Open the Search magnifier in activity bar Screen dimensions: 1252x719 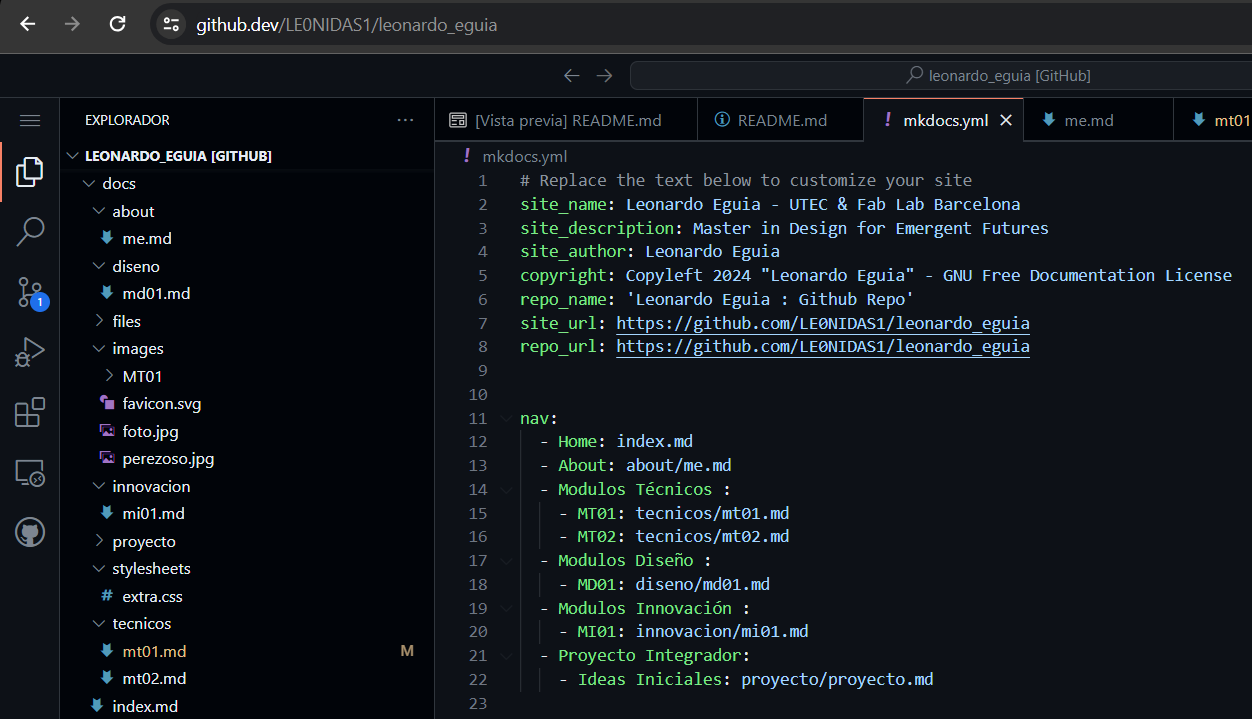pyautogui.click(x=30, y=232)
